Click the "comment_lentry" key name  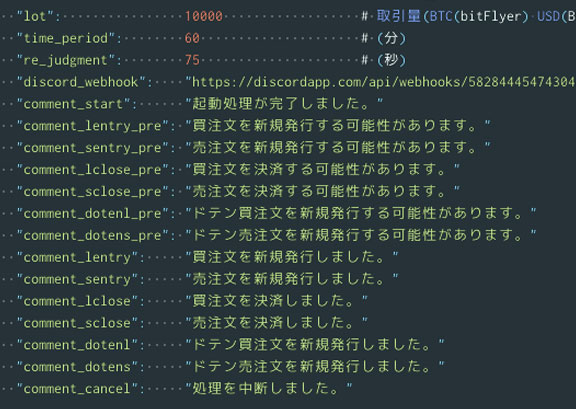pos(78,257)
